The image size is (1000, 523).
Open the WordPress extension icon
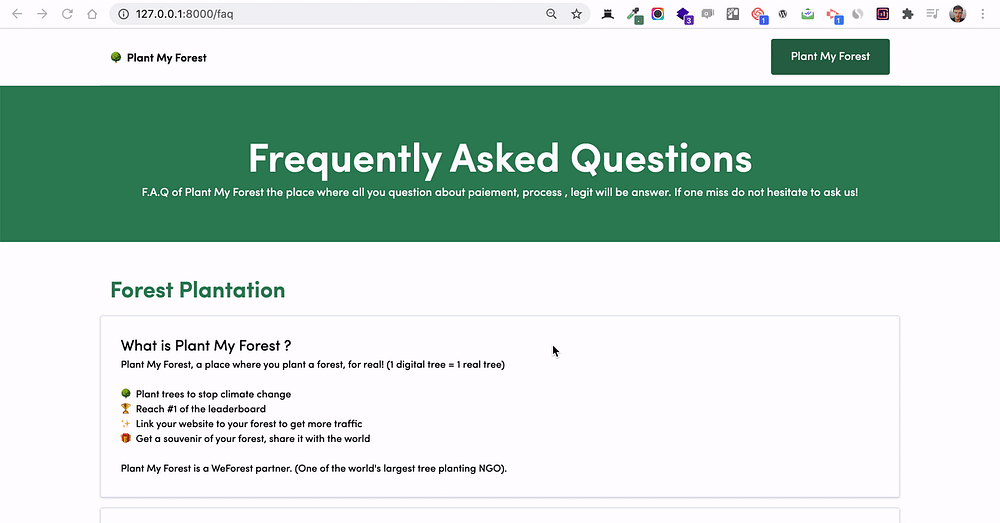point(783,14)
